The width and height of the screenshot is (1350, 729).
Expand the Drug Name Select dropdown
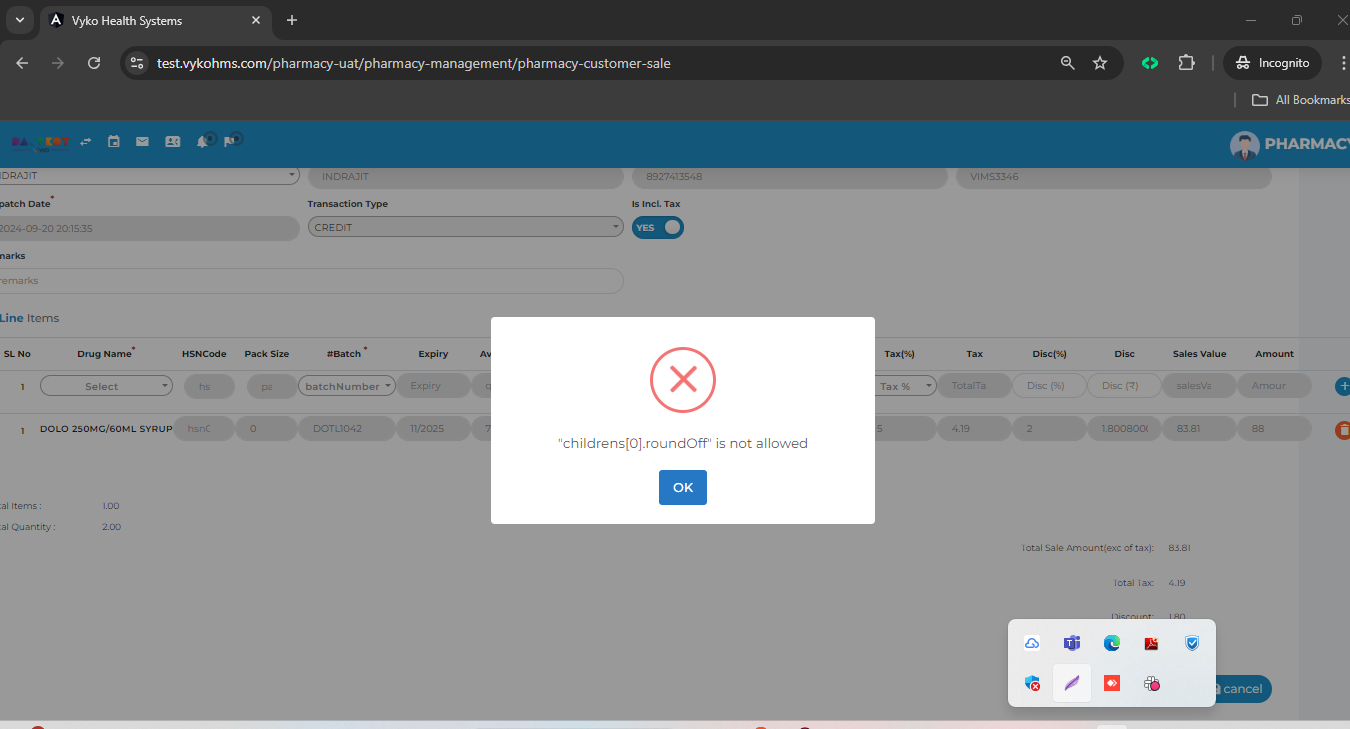pyautogui.click(x=106, y=386)
